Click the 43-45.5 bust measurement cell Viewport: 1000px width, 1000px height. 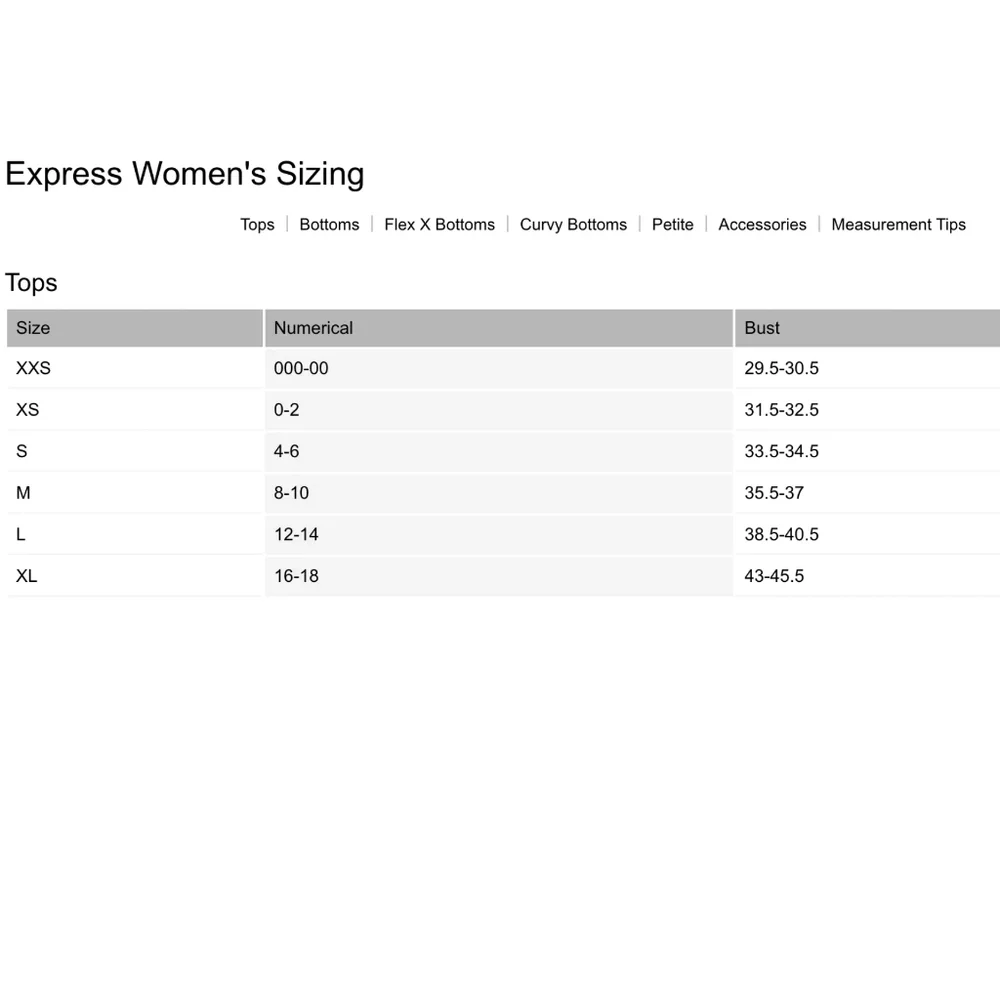[x=774, y=576]
